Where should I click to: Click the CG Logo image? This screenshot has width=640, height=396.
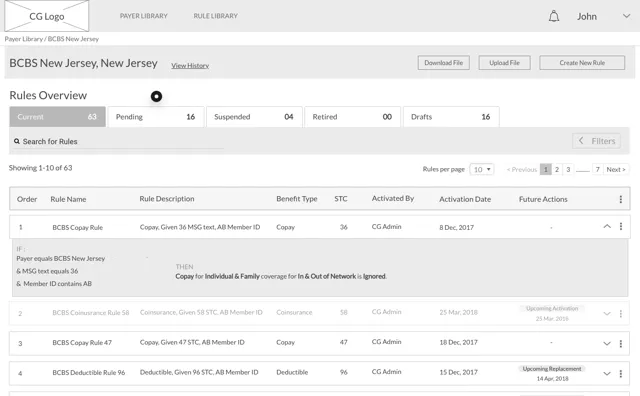point(47,16)
